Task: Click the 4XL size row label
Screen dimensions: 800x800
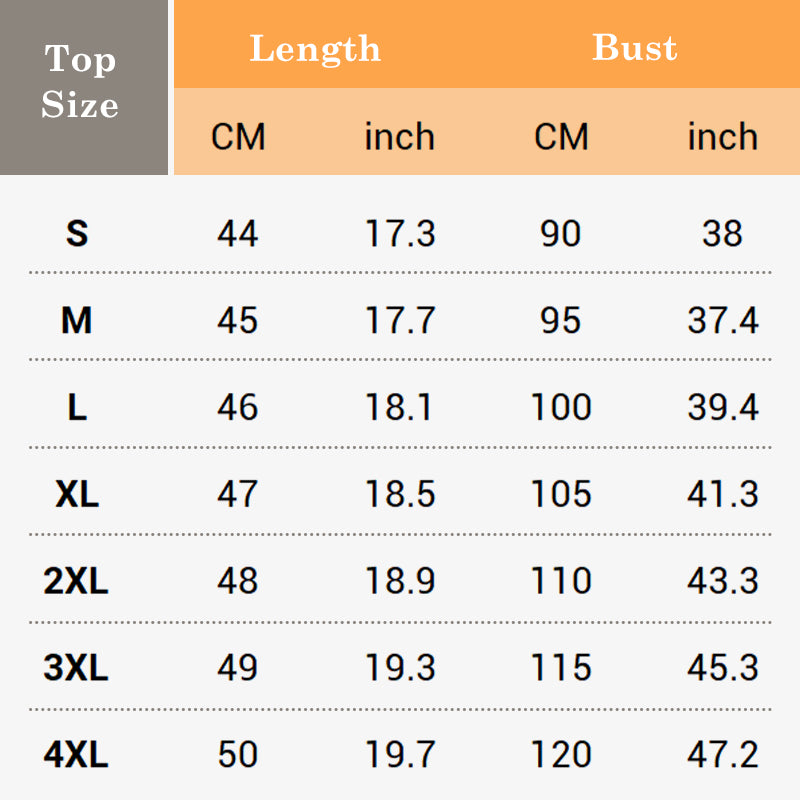Action: pos(76,755)
